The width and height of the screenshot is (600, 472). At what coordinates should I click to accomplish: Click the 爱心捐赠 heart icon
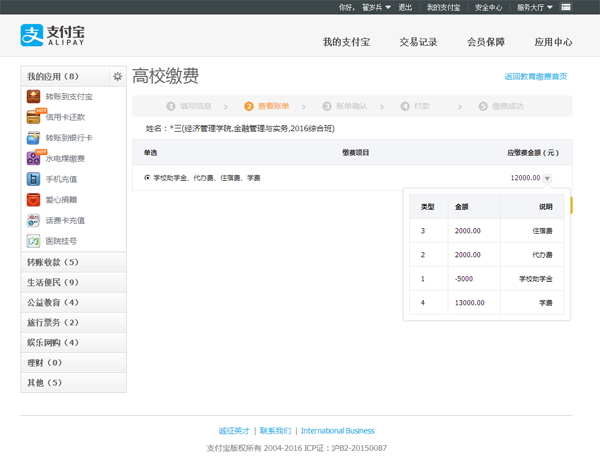point(33,200)
